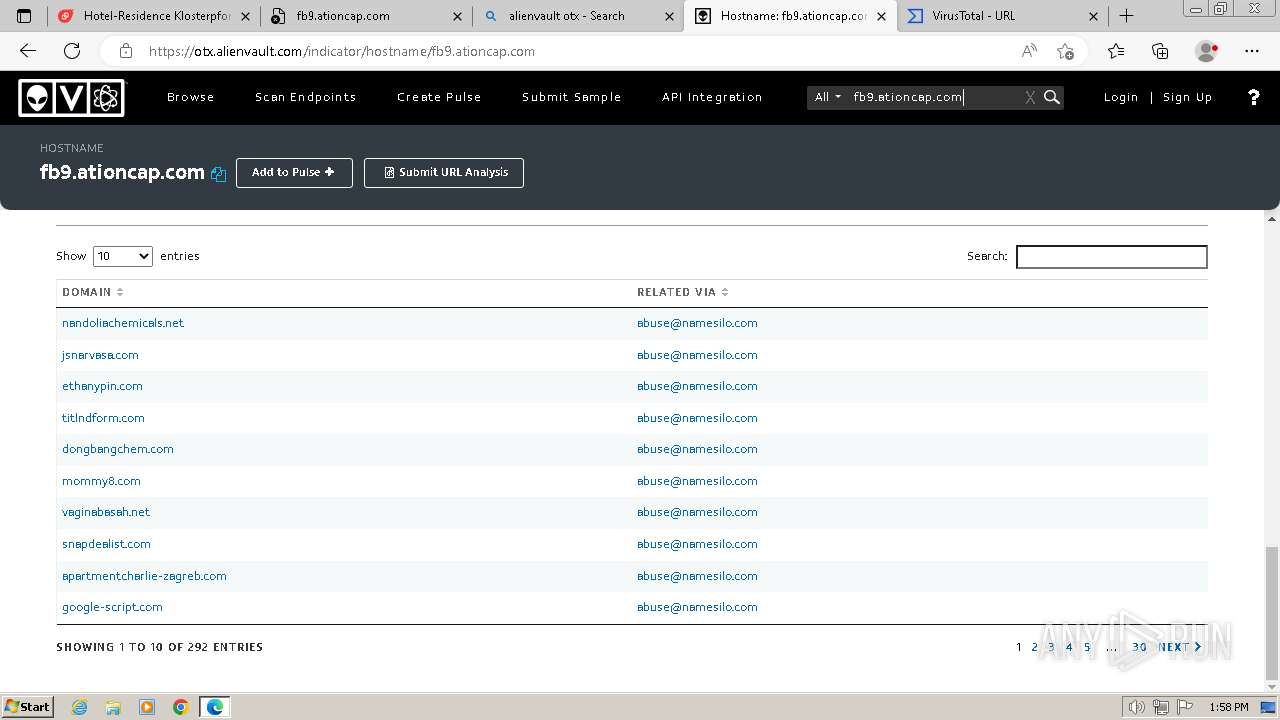1280x720 pixels.
Task: Open the help question mark icon
Action: (x=1253, y=97)
